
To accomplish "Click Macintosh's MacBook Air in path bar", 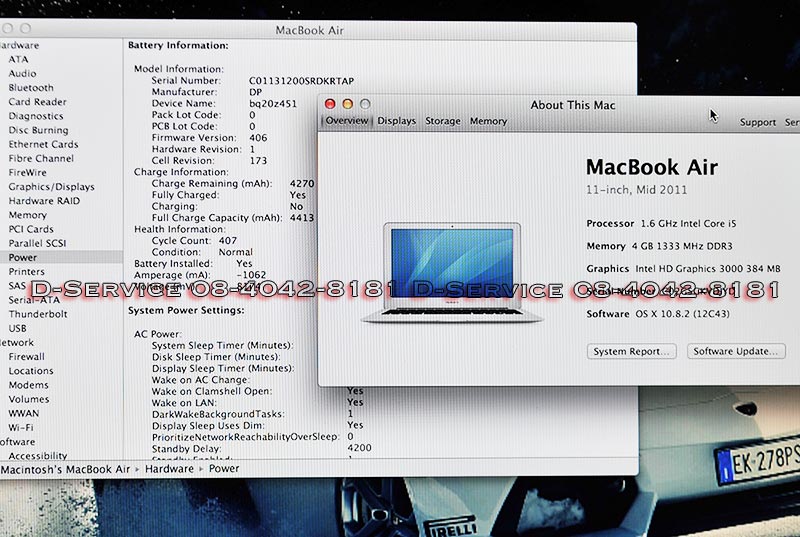I will click(x=65, y=469).
